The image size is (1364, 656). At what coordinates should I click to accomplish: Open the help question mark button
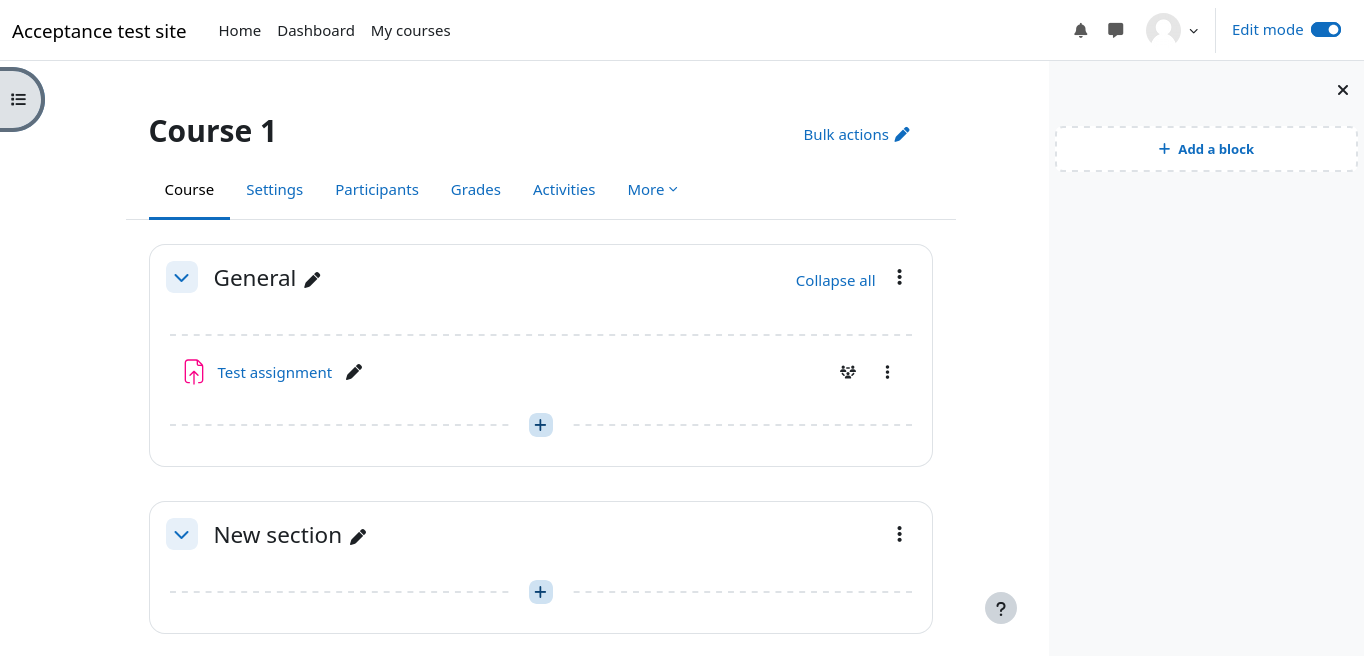pos(1000,608)
